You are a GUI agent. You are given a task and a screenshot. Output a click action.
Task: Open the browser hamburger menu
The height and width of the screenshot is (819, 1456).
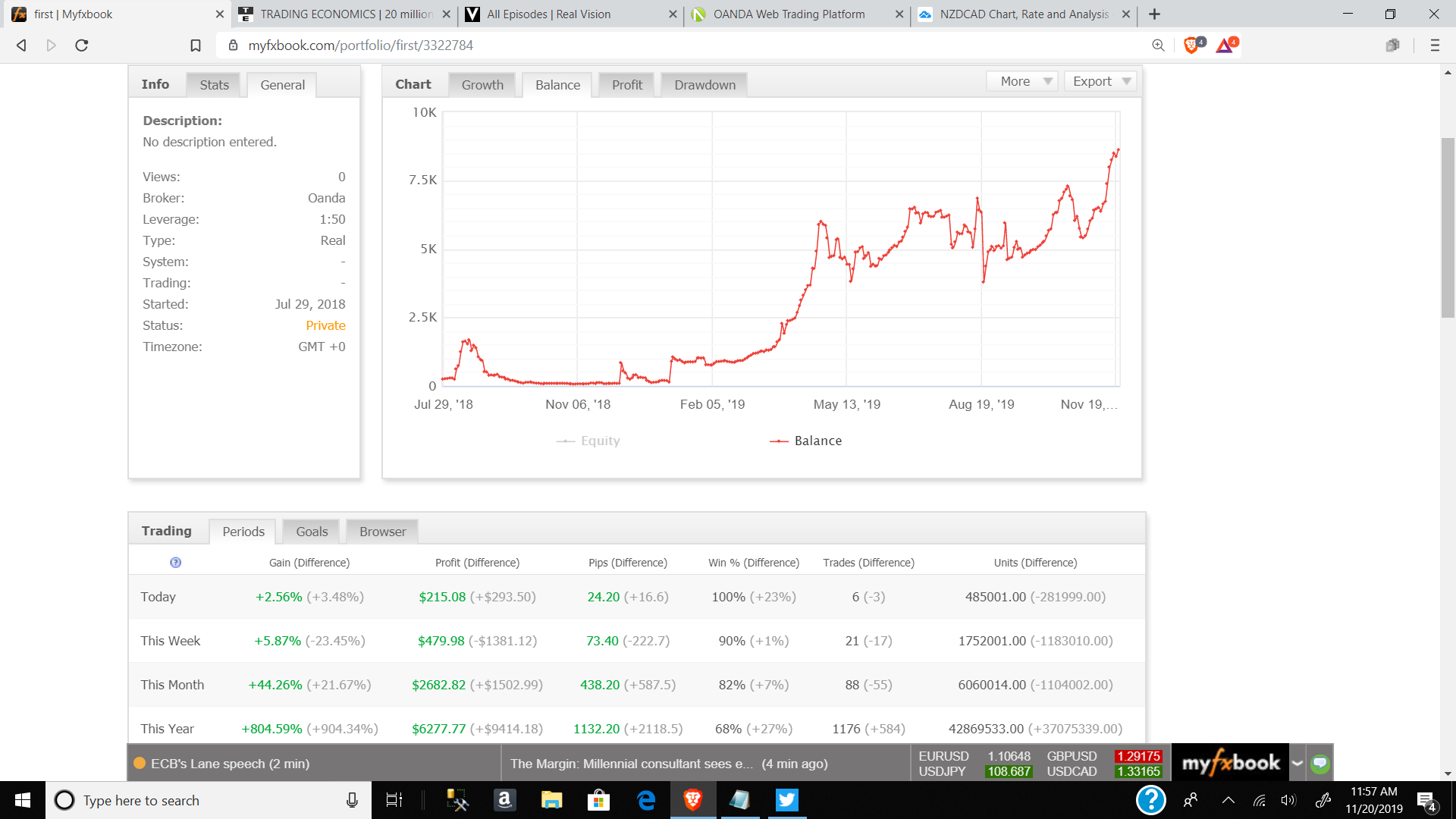[x=1435, y=45]
